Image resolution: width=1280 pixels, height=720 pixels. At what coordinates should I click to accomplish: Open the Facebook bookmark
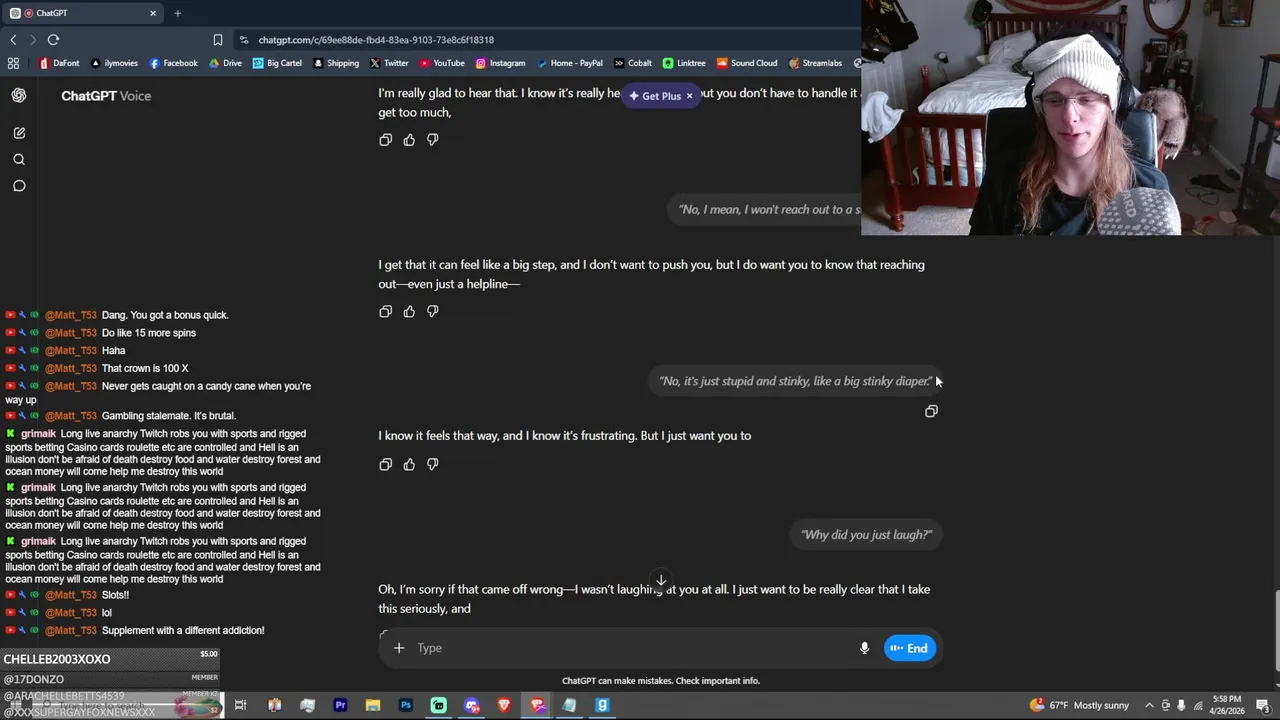(173, 63)
